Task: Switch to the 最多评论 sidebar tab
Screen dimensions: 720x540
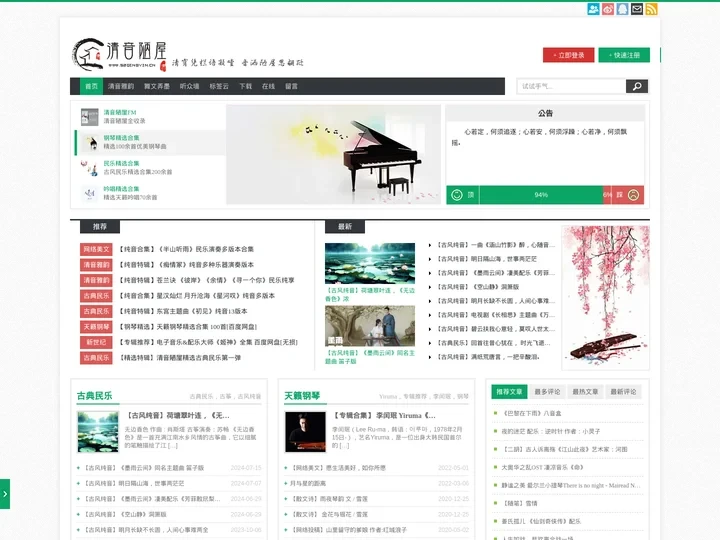Action: click(547, 392)
